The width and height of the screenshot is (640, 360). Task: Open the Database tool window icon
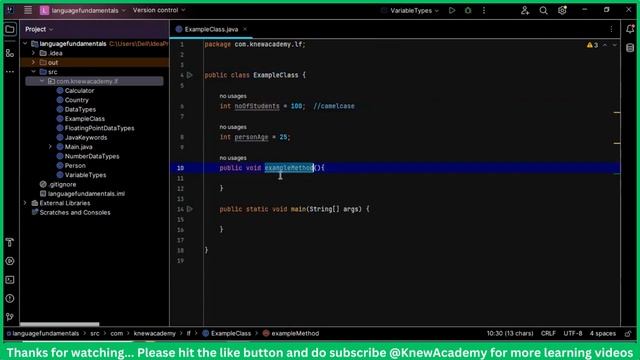point(630,48)
